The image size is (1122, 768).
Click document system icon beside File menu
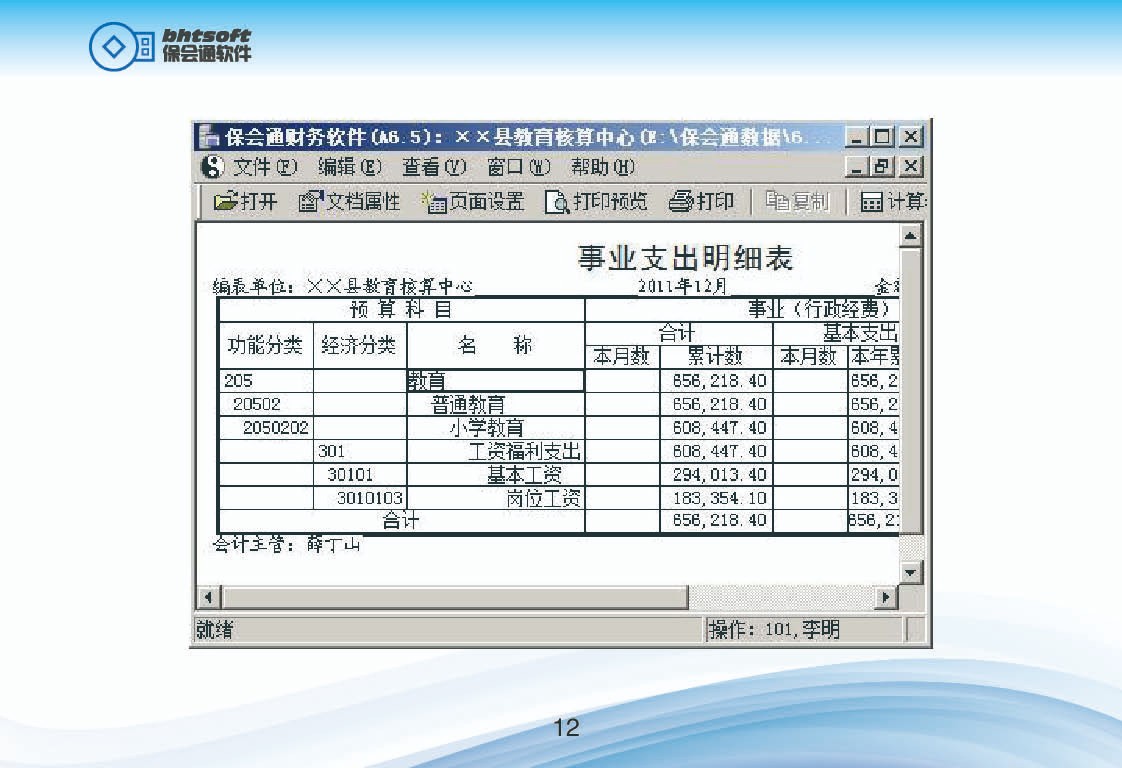click(x=212, y=167)
